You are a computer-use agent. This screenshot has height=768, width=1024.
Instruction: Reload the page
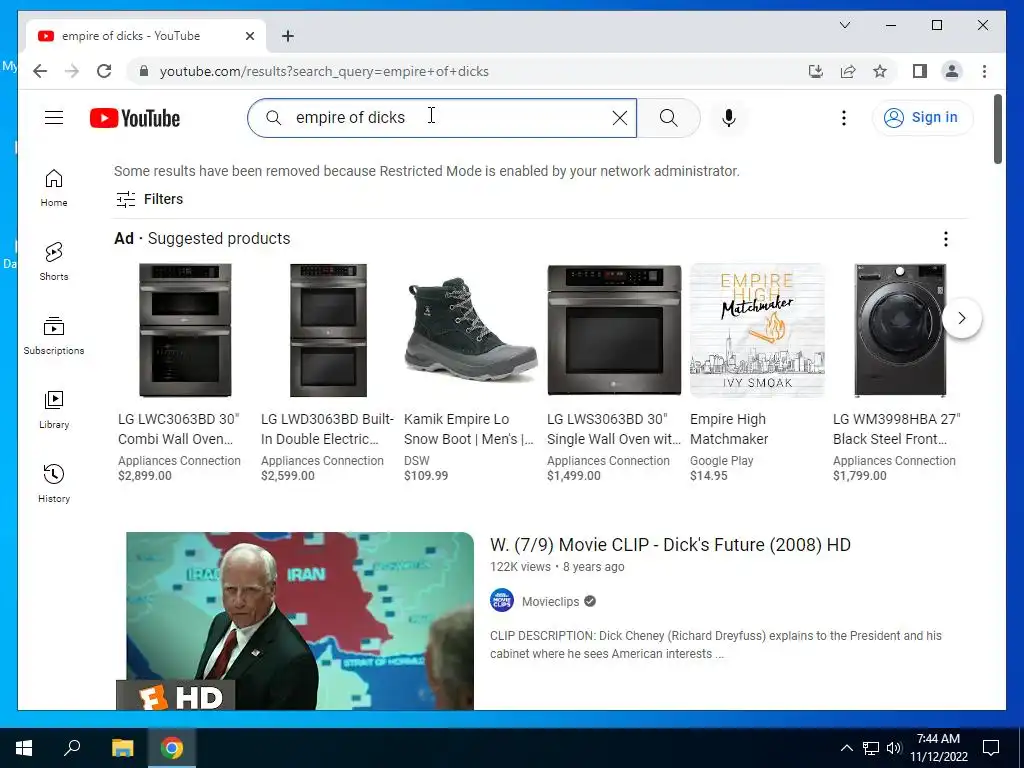click(104, 71)
